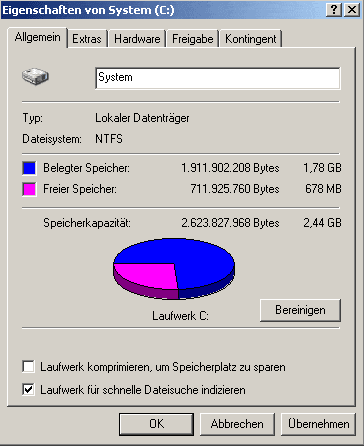Select the Freigabe tab
This screenshot has width=364, height=446.
coord(192,39)
